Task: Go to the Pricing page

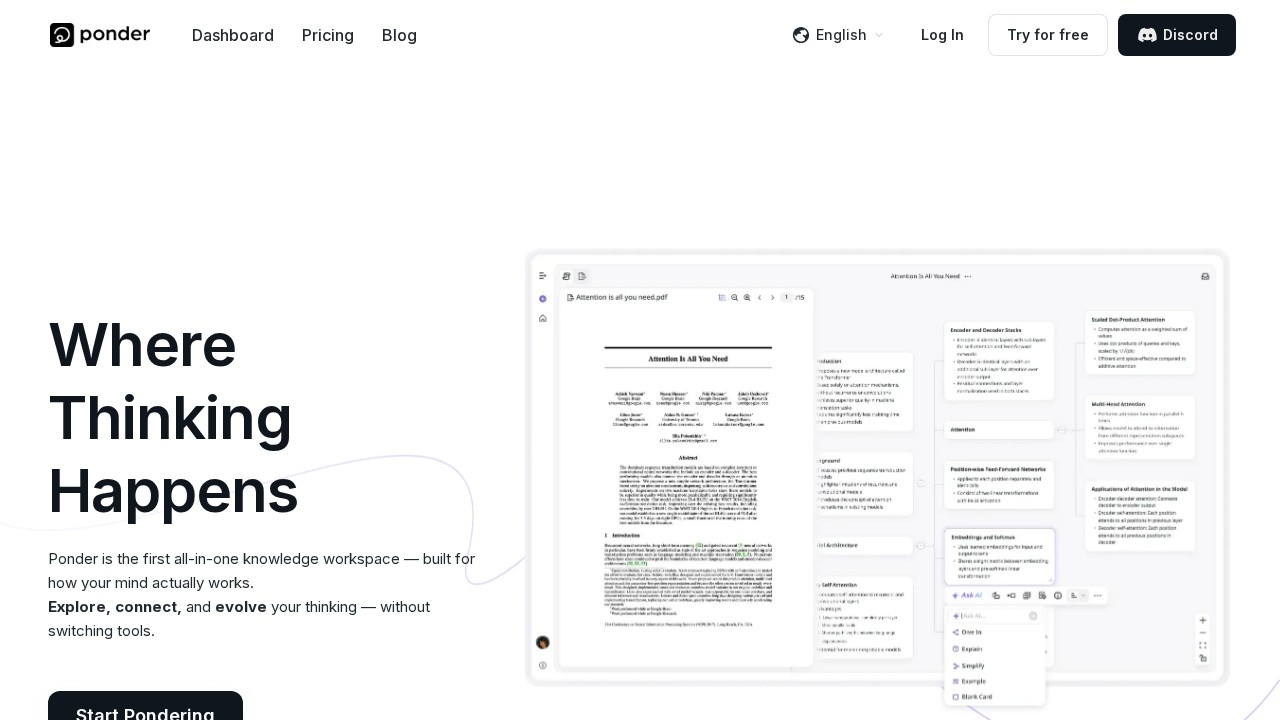Action: point(328,35)
